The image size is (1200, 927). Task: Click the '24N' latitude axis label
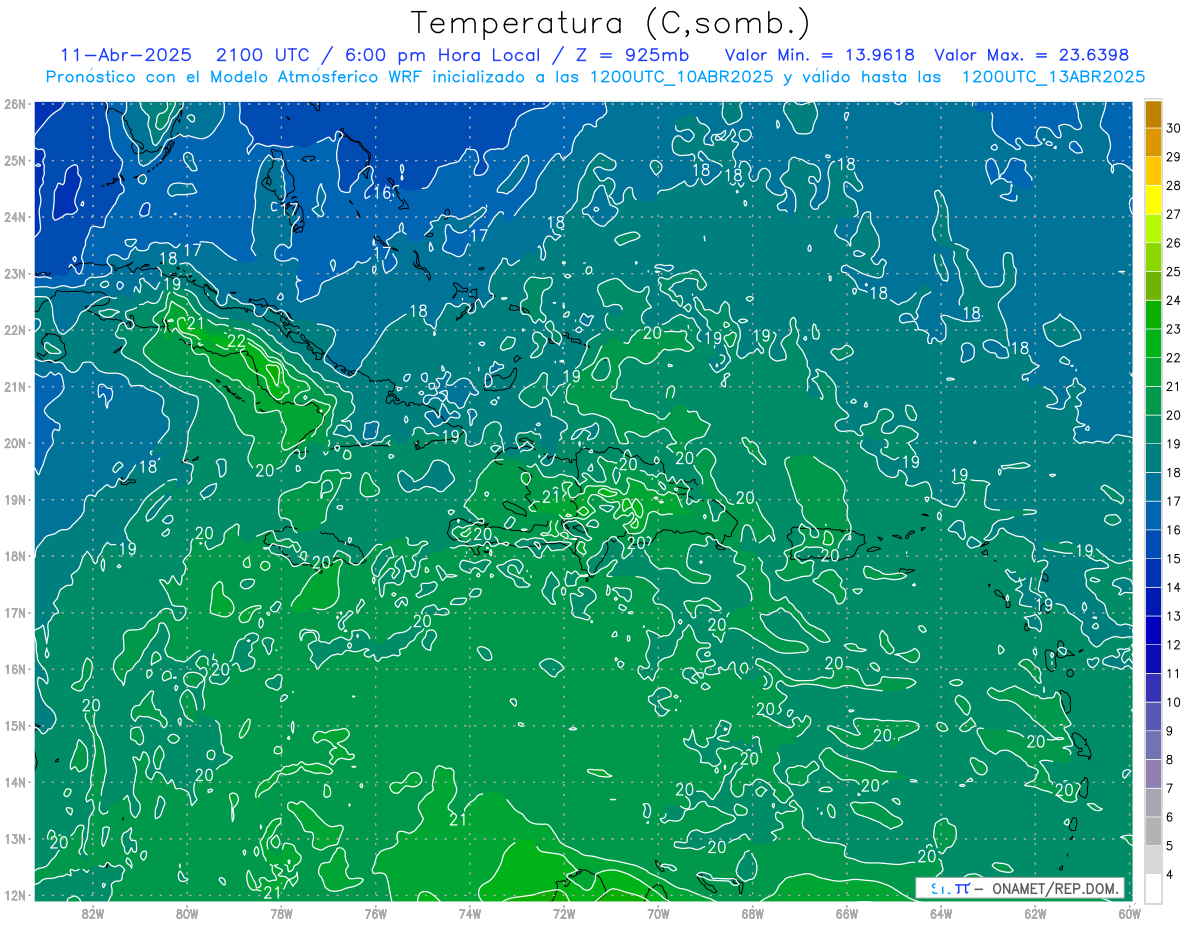pyautogui.click(x=14, y=217)
